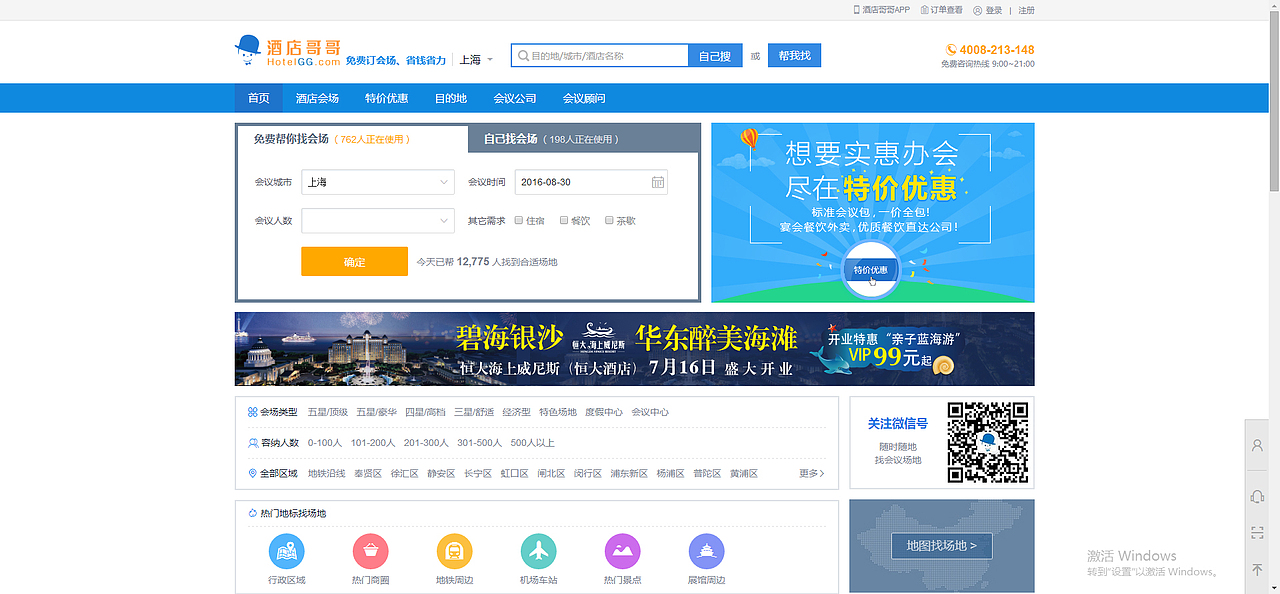1280x594 pixels.
Task: Click the 地铁周边 metro icon
Action: click(x=454, y=551)
